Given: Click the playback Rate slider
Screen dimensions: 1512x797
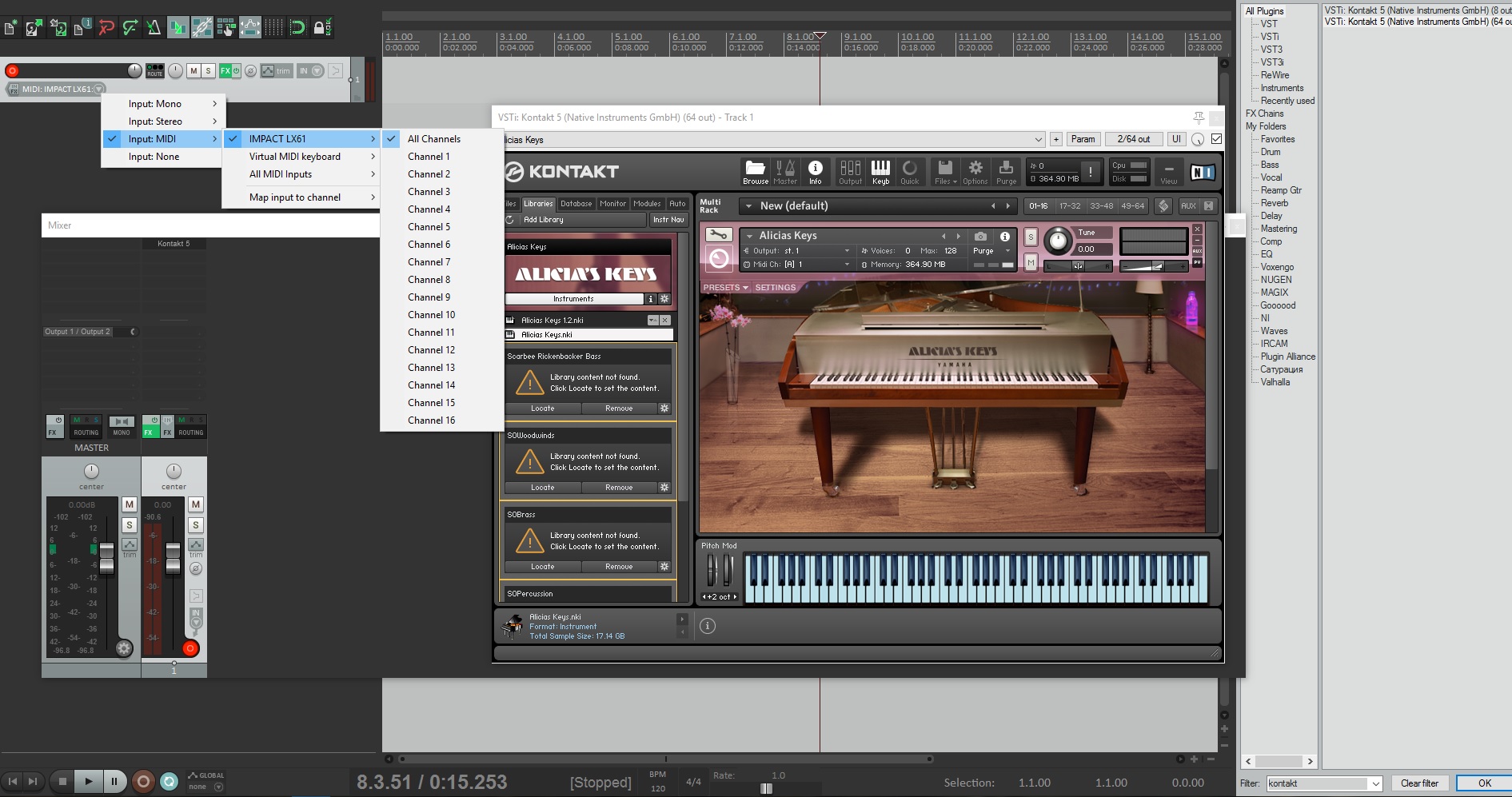Looking at the screenshot, I should pyautogui.click(x=766, y=788).
